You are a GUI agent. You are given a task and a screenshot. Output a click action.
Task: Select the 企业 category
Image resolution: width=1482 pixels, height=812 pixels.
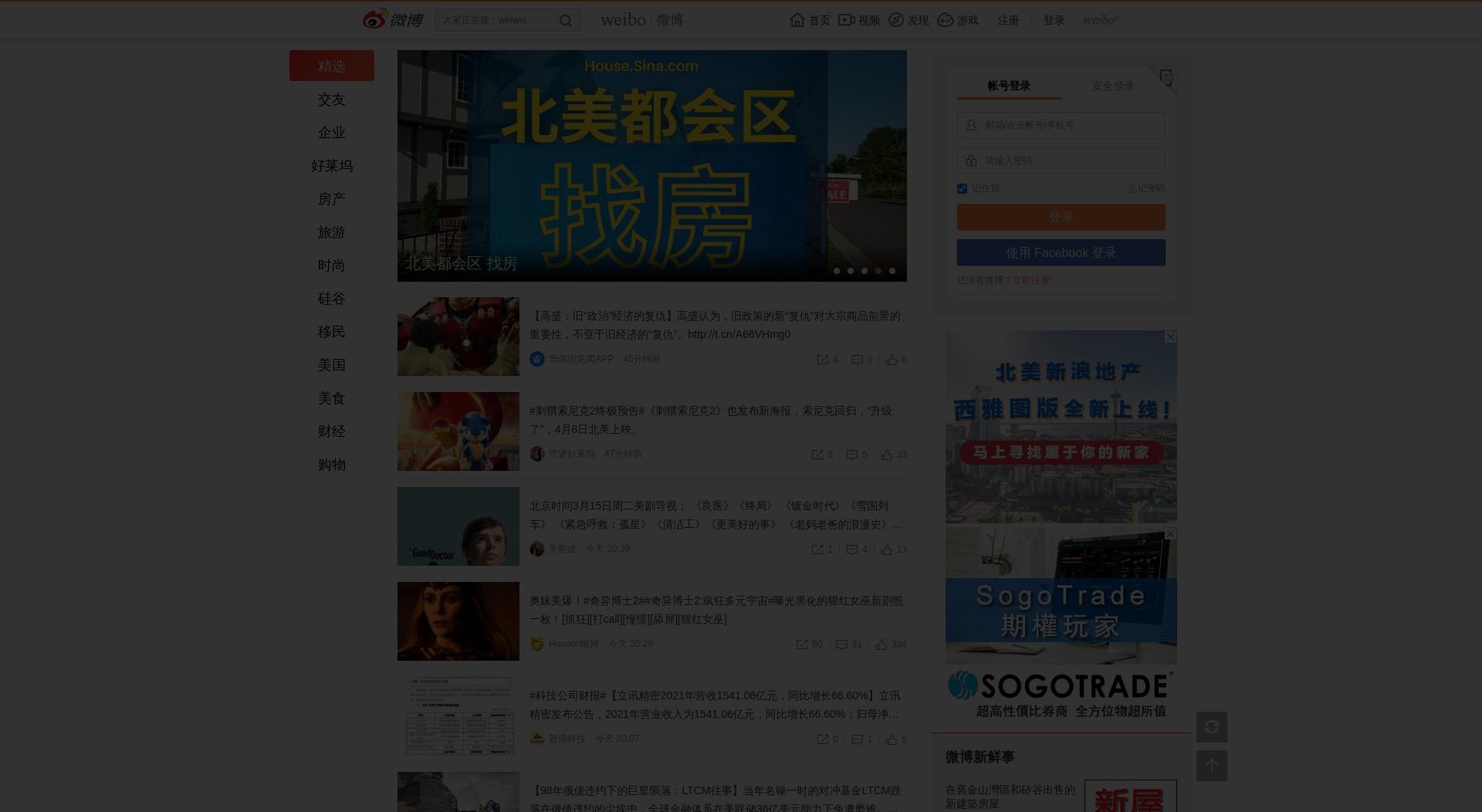point(332,133)
